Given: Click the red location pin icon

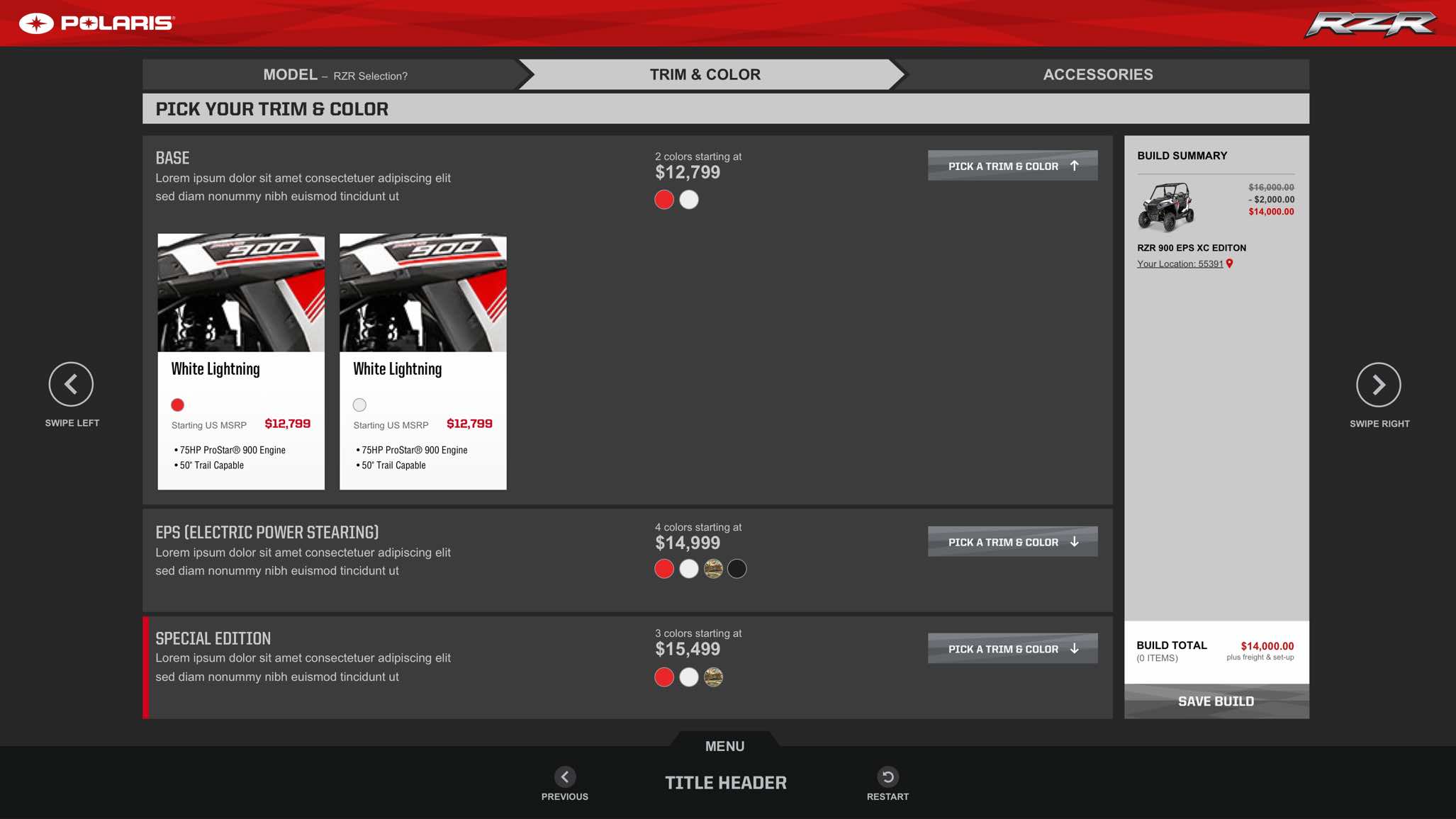Looking at the screenshot, I should click(1230, 264).
